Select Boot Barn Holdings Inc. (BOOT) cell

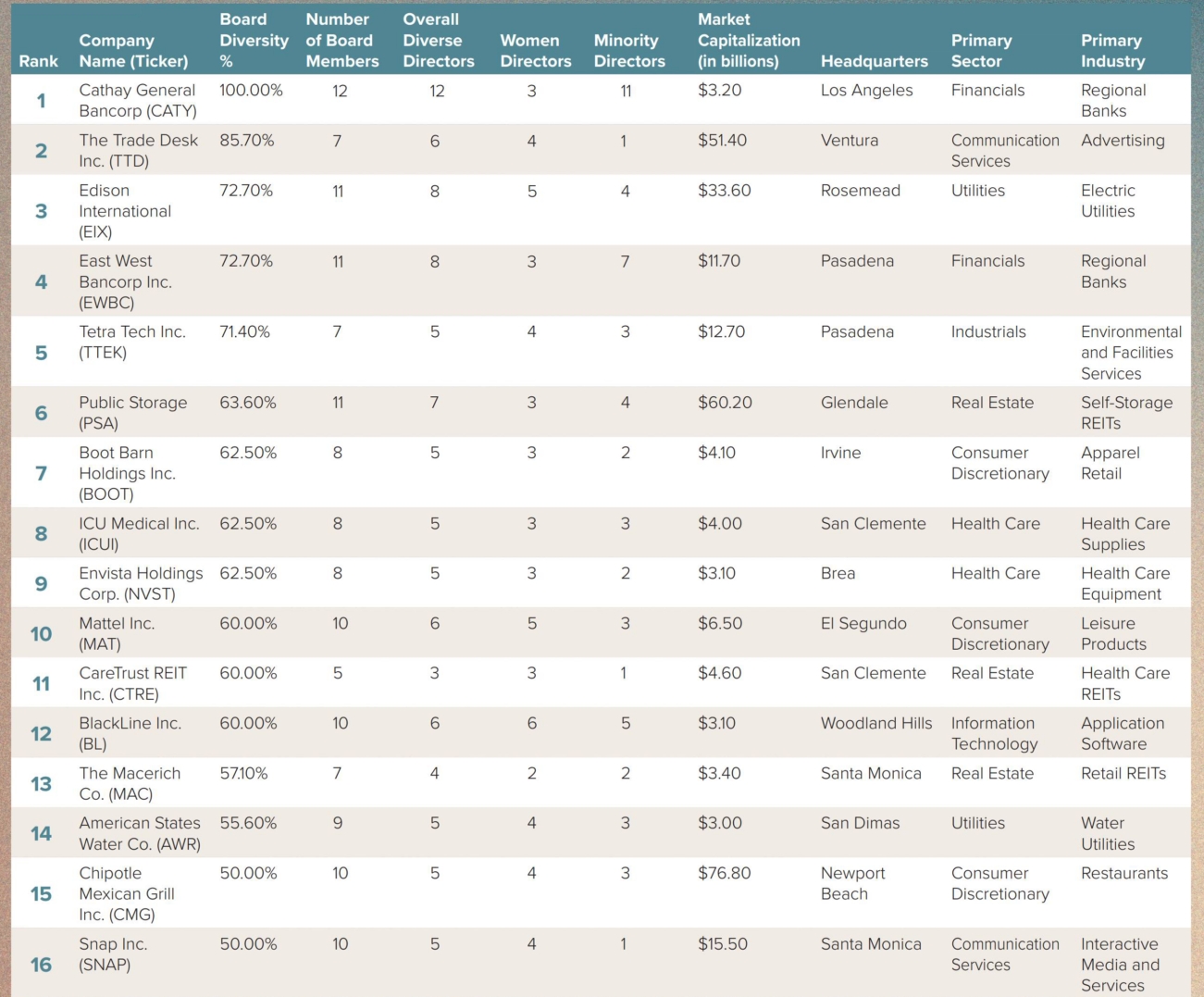[x=127, y=473]
